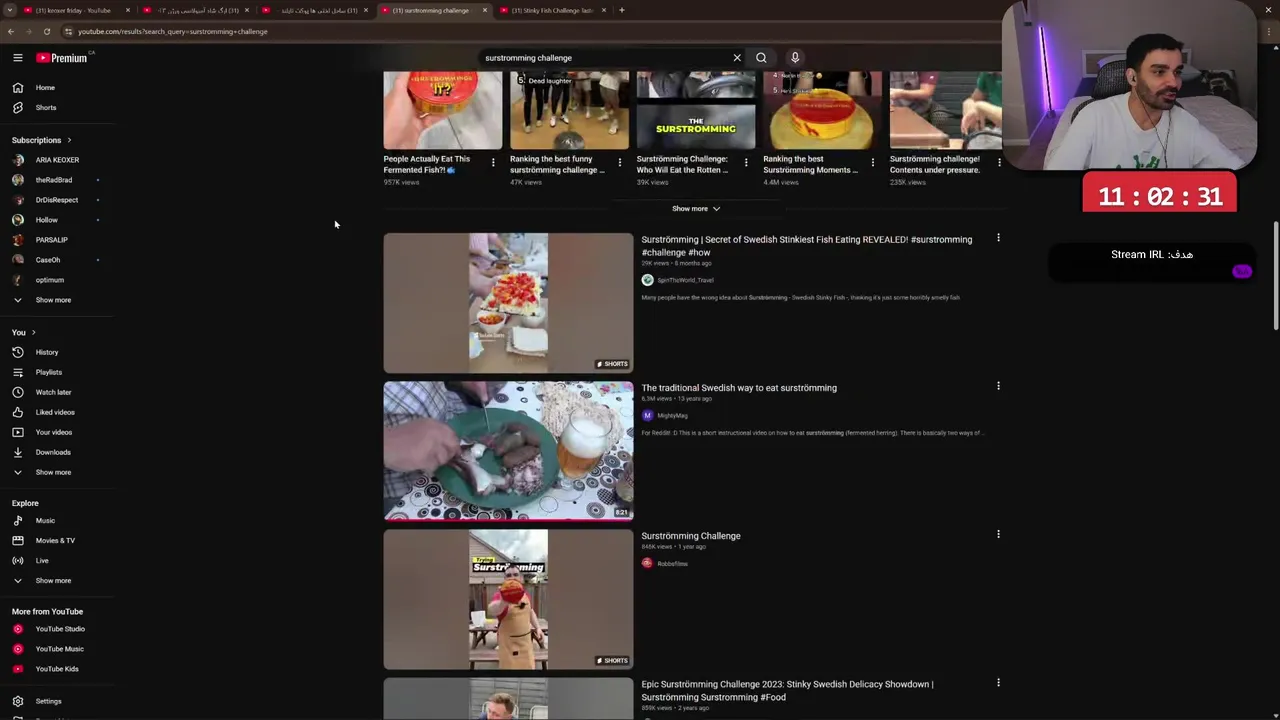Screen dimensions: 1280x720
Task: Open a new browser tab with plus
Action: tap(621, 10)
